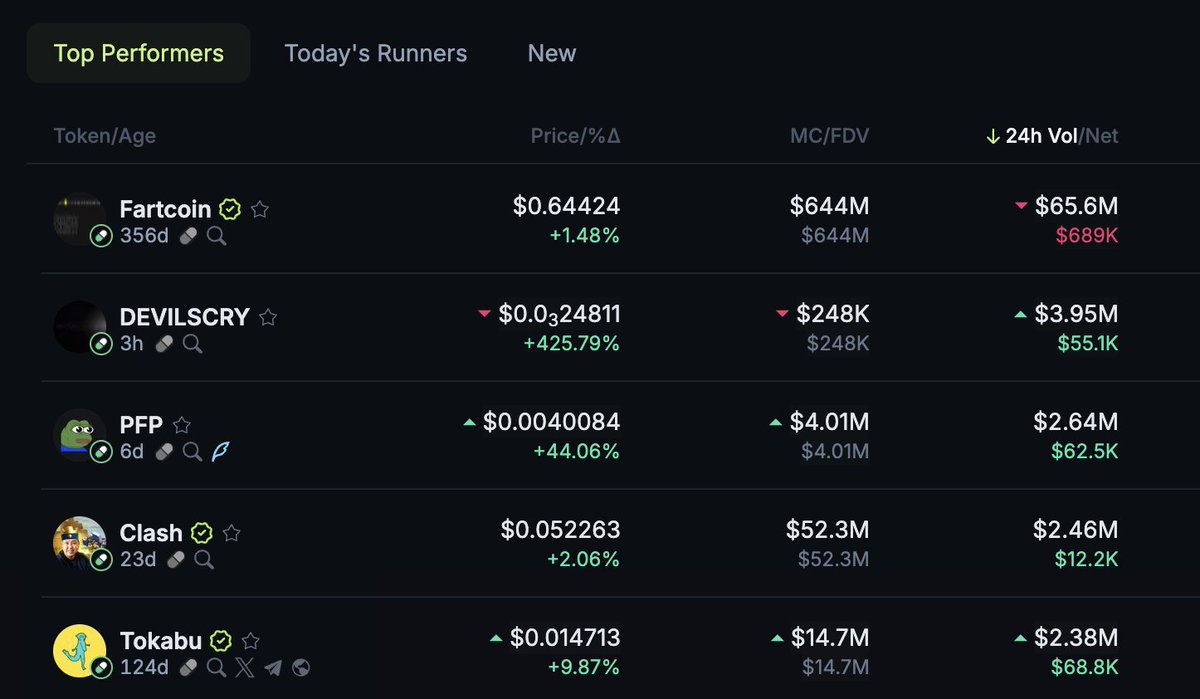Select the Top Performers tab
The height and width of the screenshot is (699, 1200).
click(x=139, y=53)
